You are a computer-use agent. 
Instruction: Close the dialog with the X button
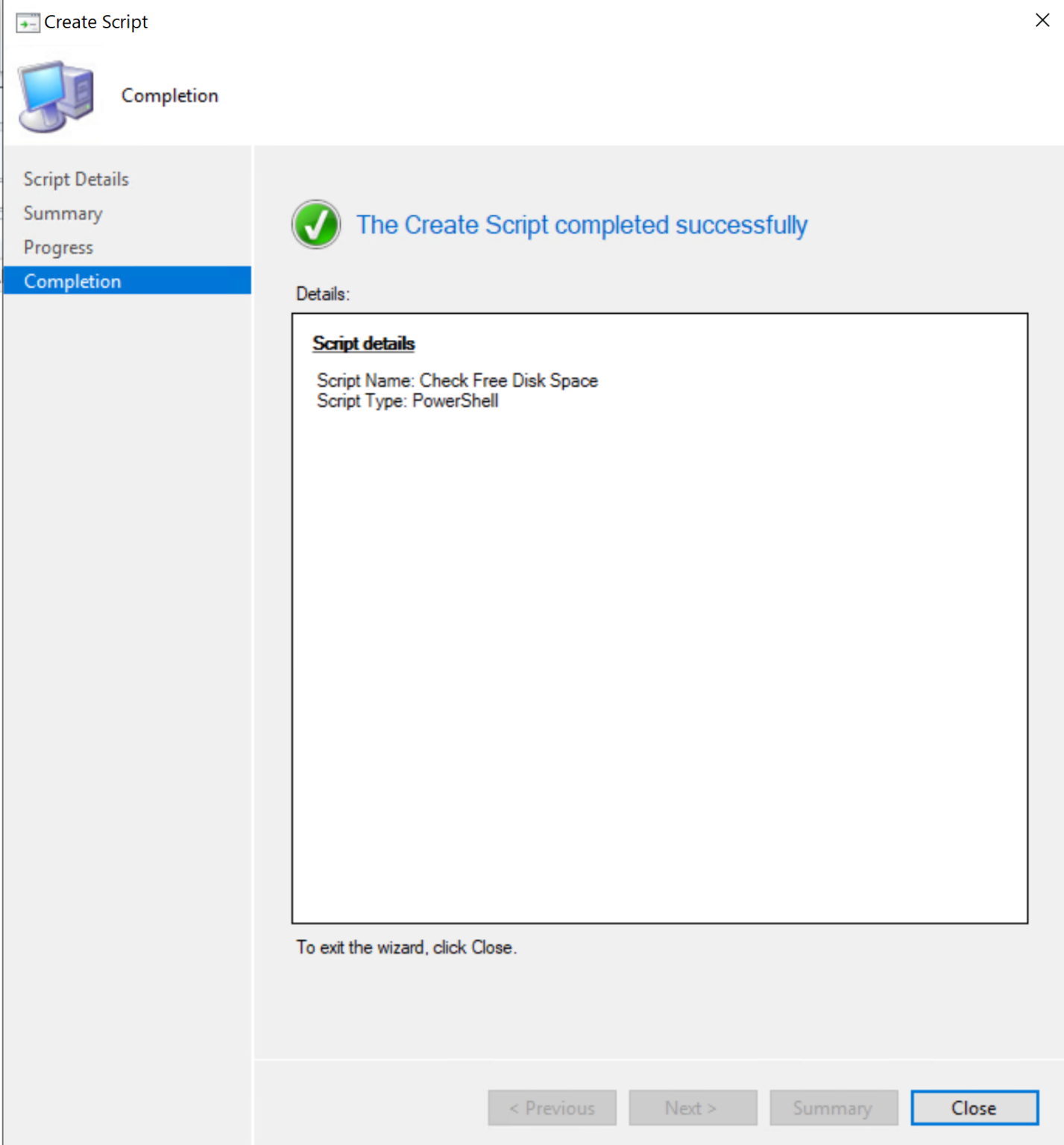coord(1042,21)
